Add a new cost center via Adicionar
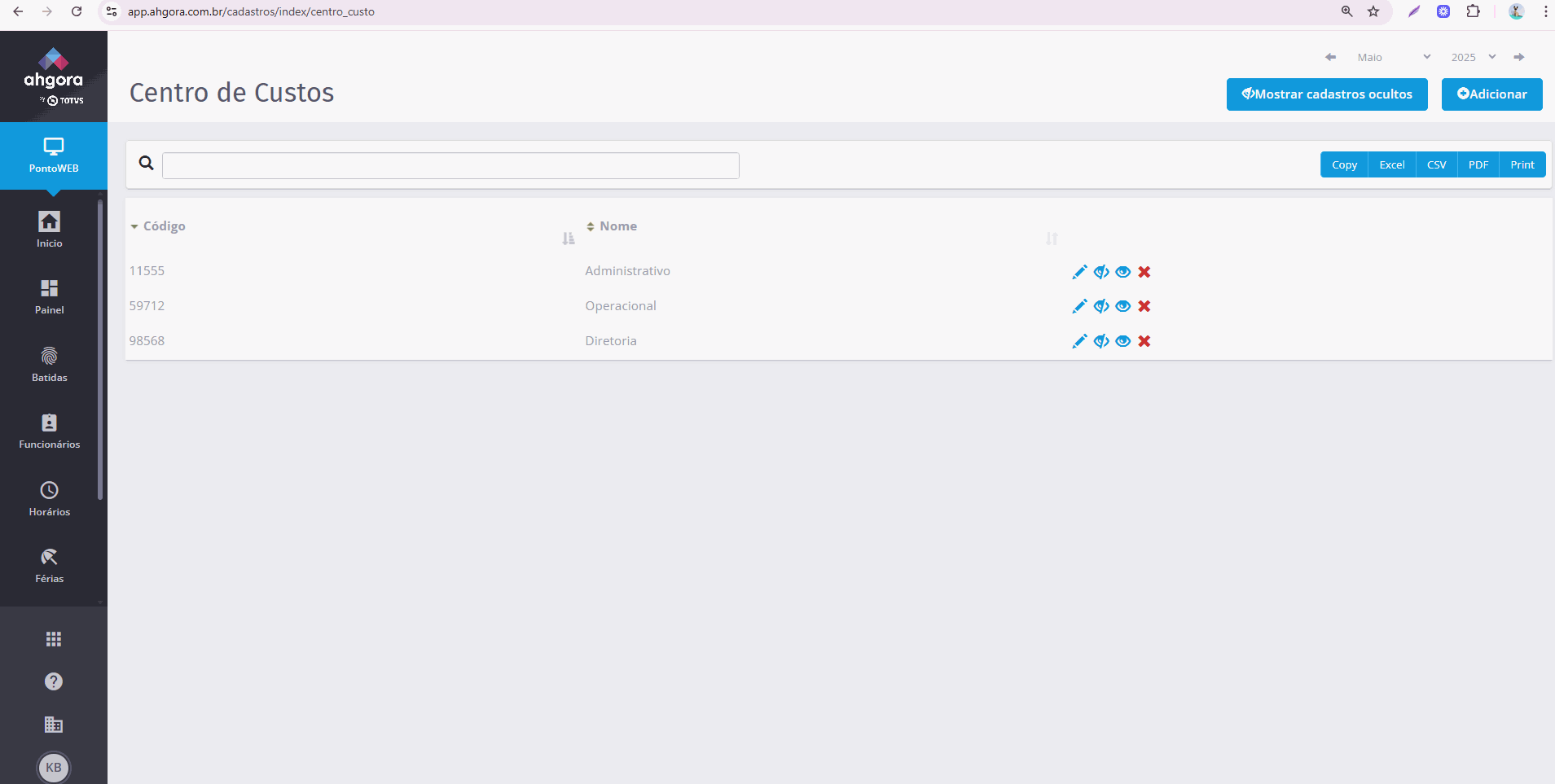 click(1492, 94)
